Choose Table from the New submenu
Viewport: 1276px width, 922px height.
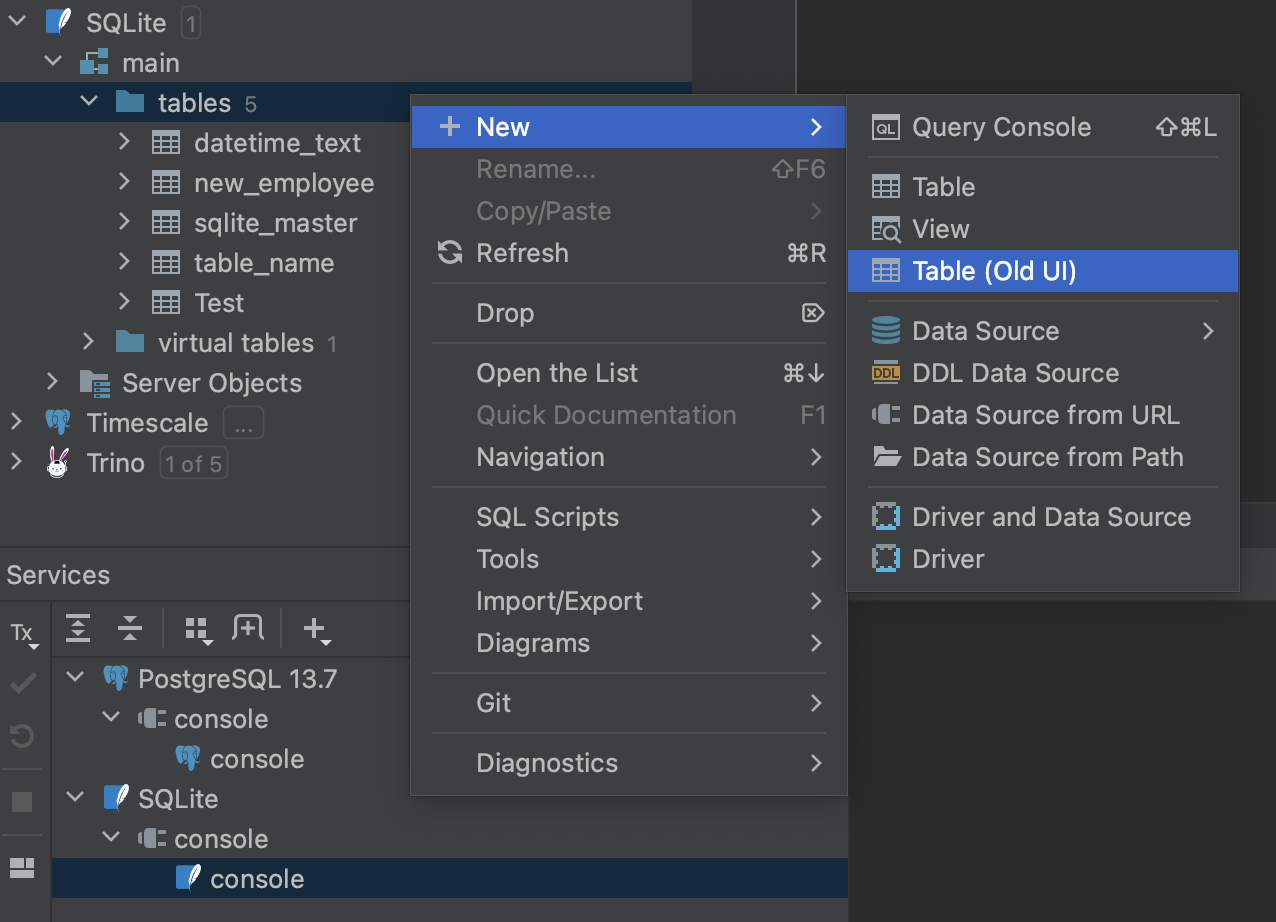pyautogui.click(x=1043, y=187)
